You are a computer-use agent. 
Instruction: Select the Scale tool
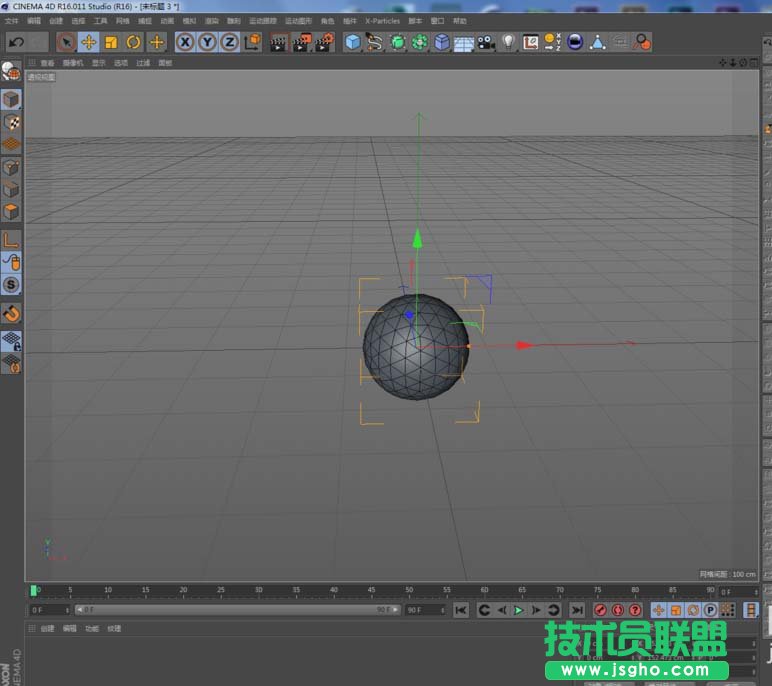click(111, 42)
